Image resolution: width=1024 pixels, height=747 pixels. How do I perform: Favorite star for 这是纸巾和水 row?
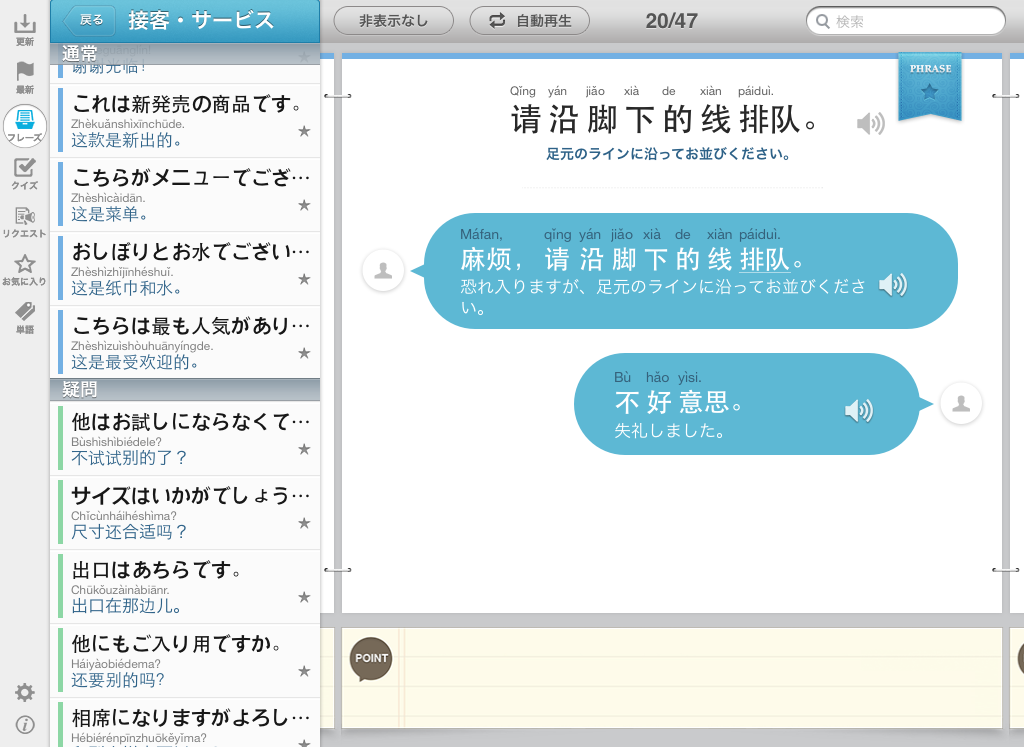coord(304,279)
